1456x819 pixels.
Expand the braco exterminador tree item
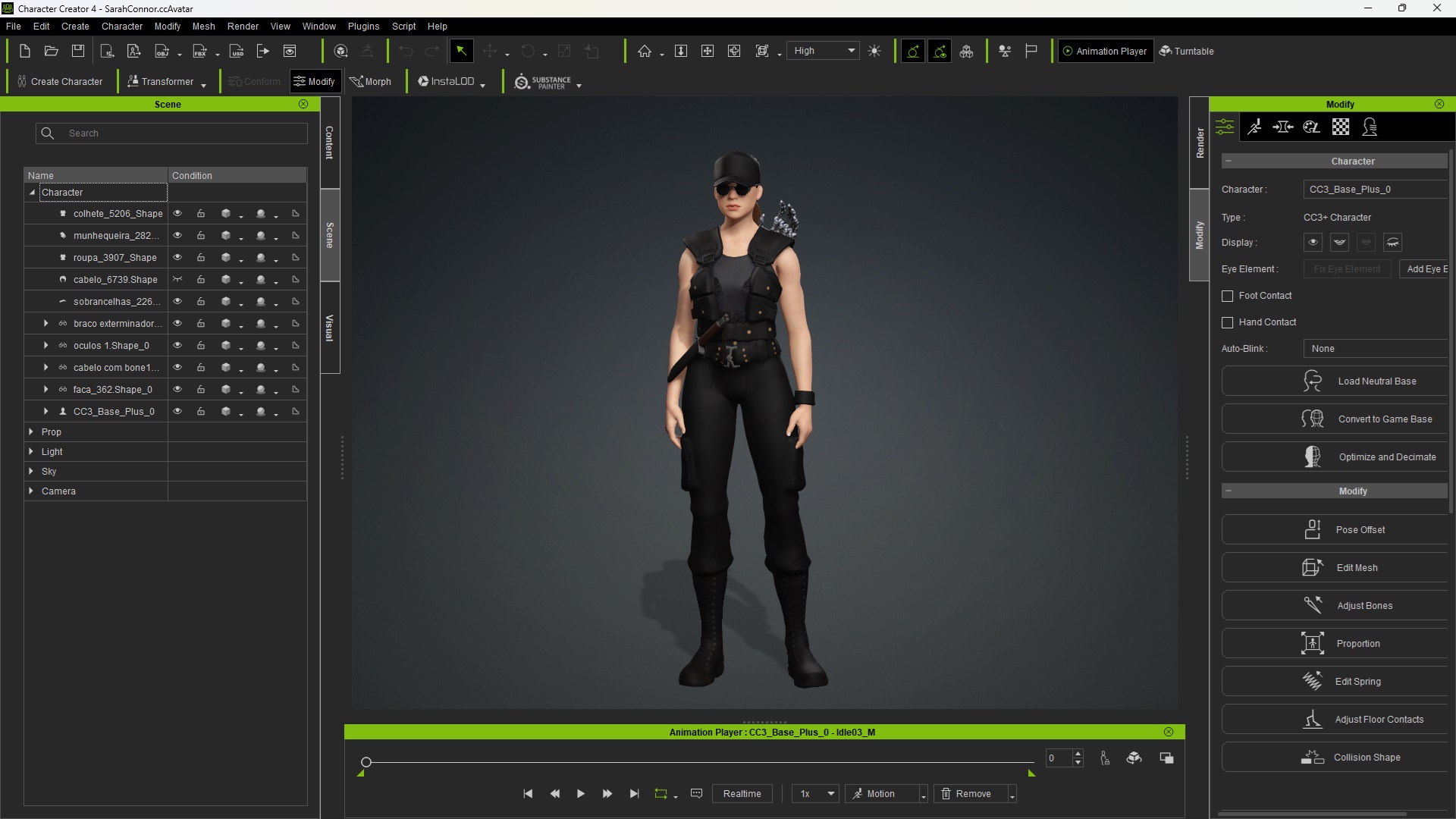pyautogui.click(x=46, y=324)
